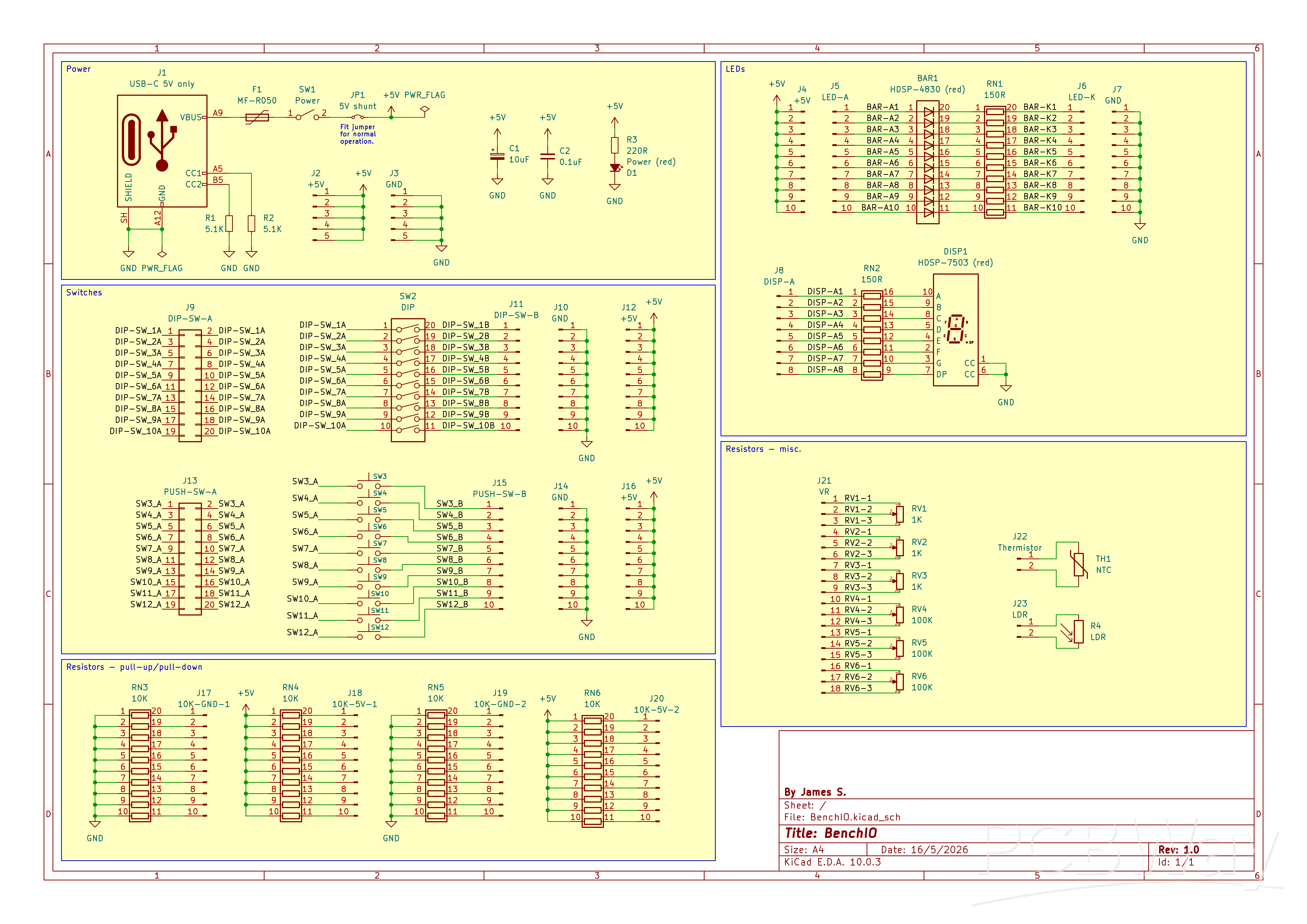Select the J1 USB-C connector symbol
This screenshot has height=924, width=1307.
[x=162, y=151]
